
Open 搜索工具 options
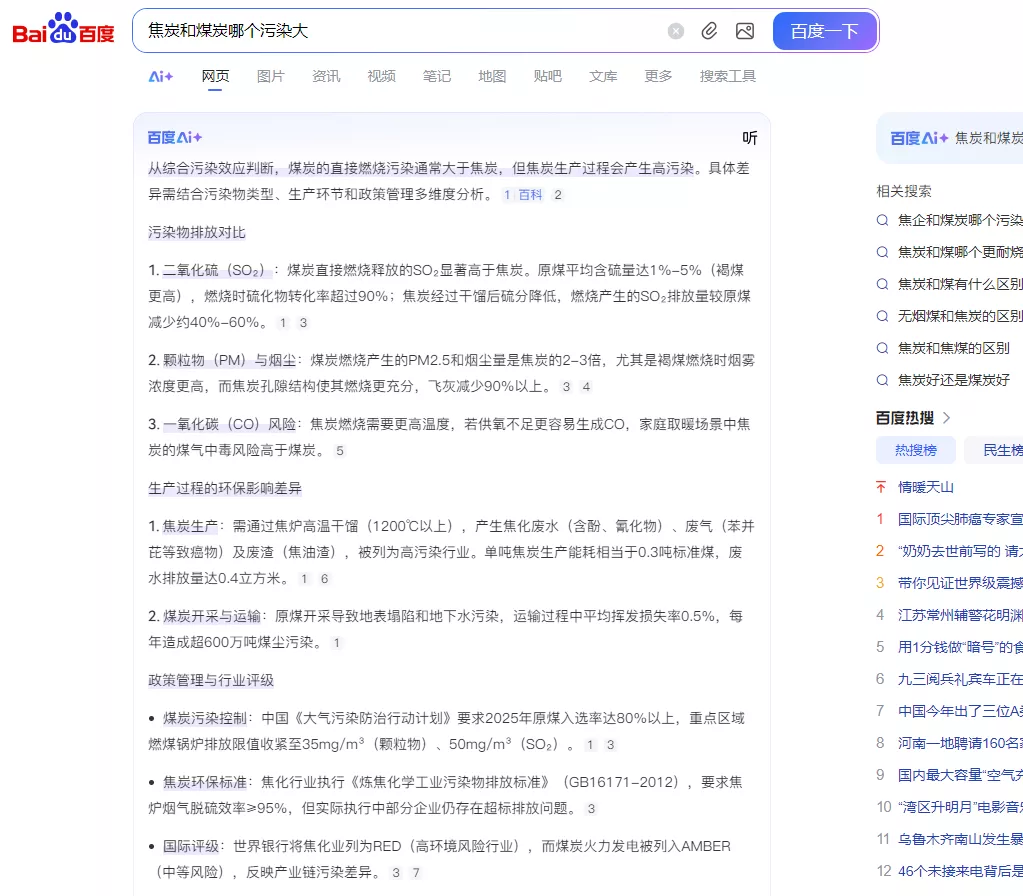tap(727, 76)
